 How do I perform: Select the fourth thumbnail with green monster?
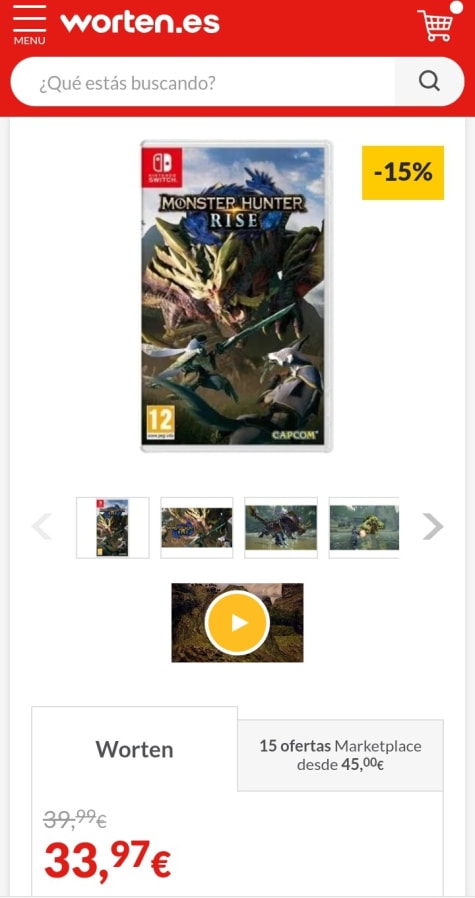(364, 527)
